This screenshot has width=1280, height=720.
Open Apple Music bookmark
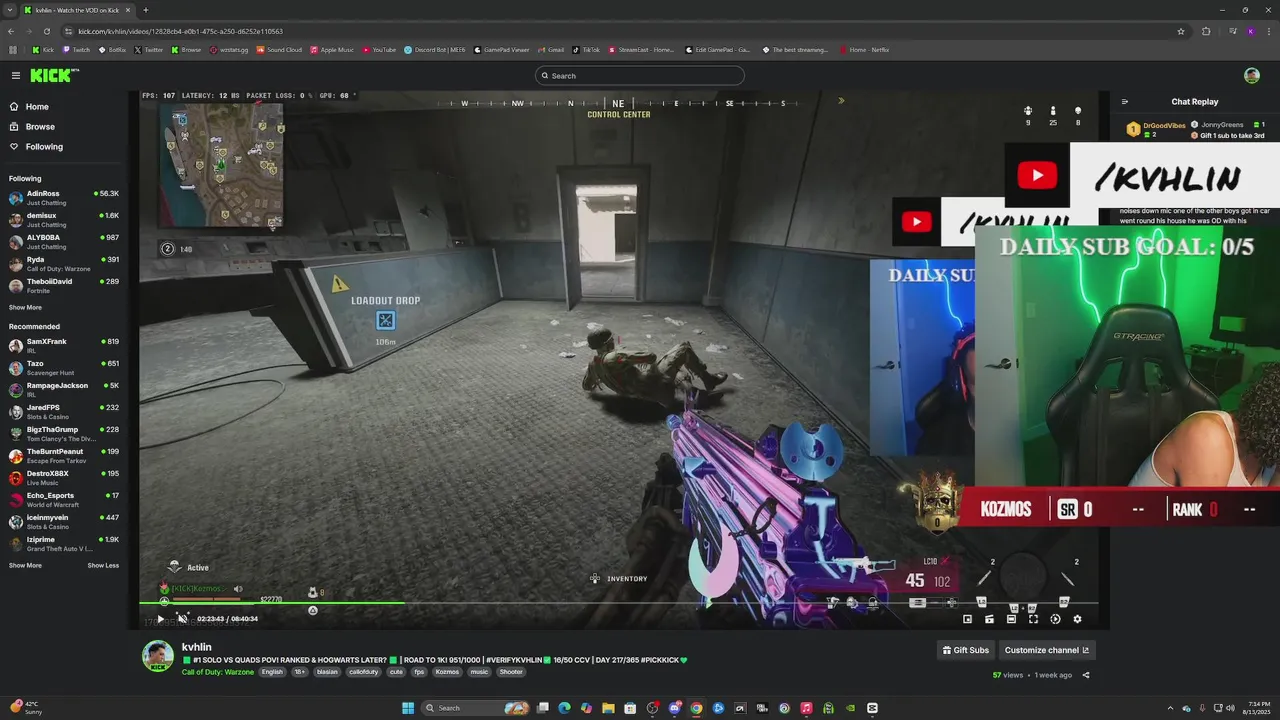pos(332,50)
